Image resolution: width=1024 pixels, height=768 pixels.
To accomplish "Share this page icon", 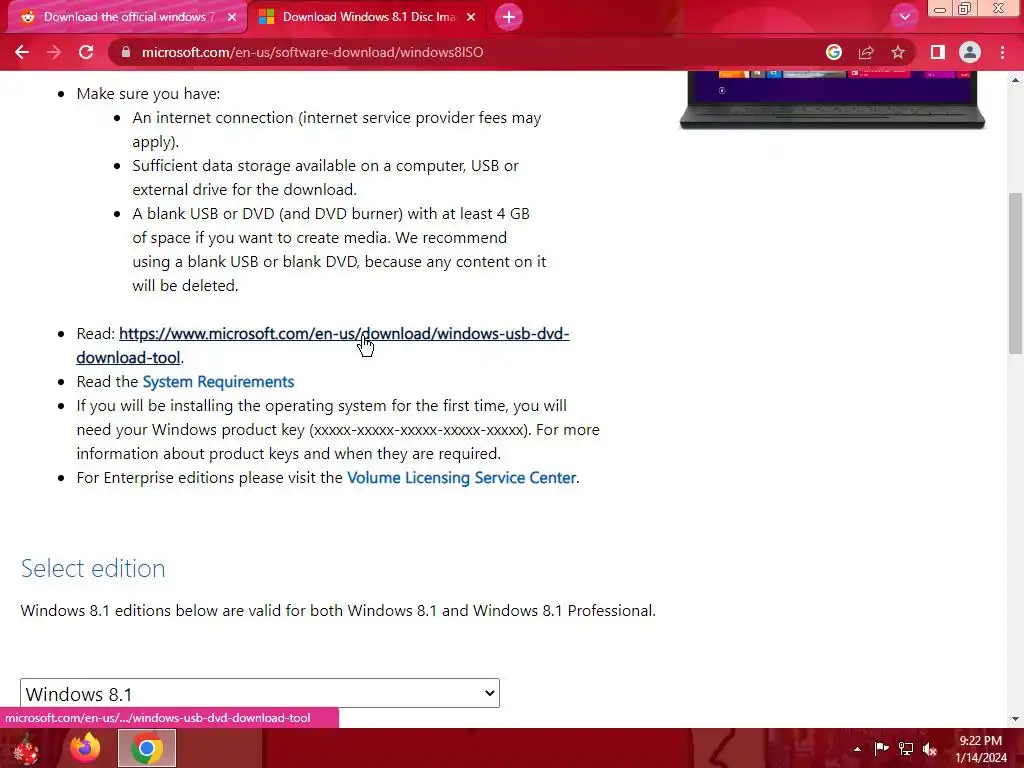I will coord(866,52).
